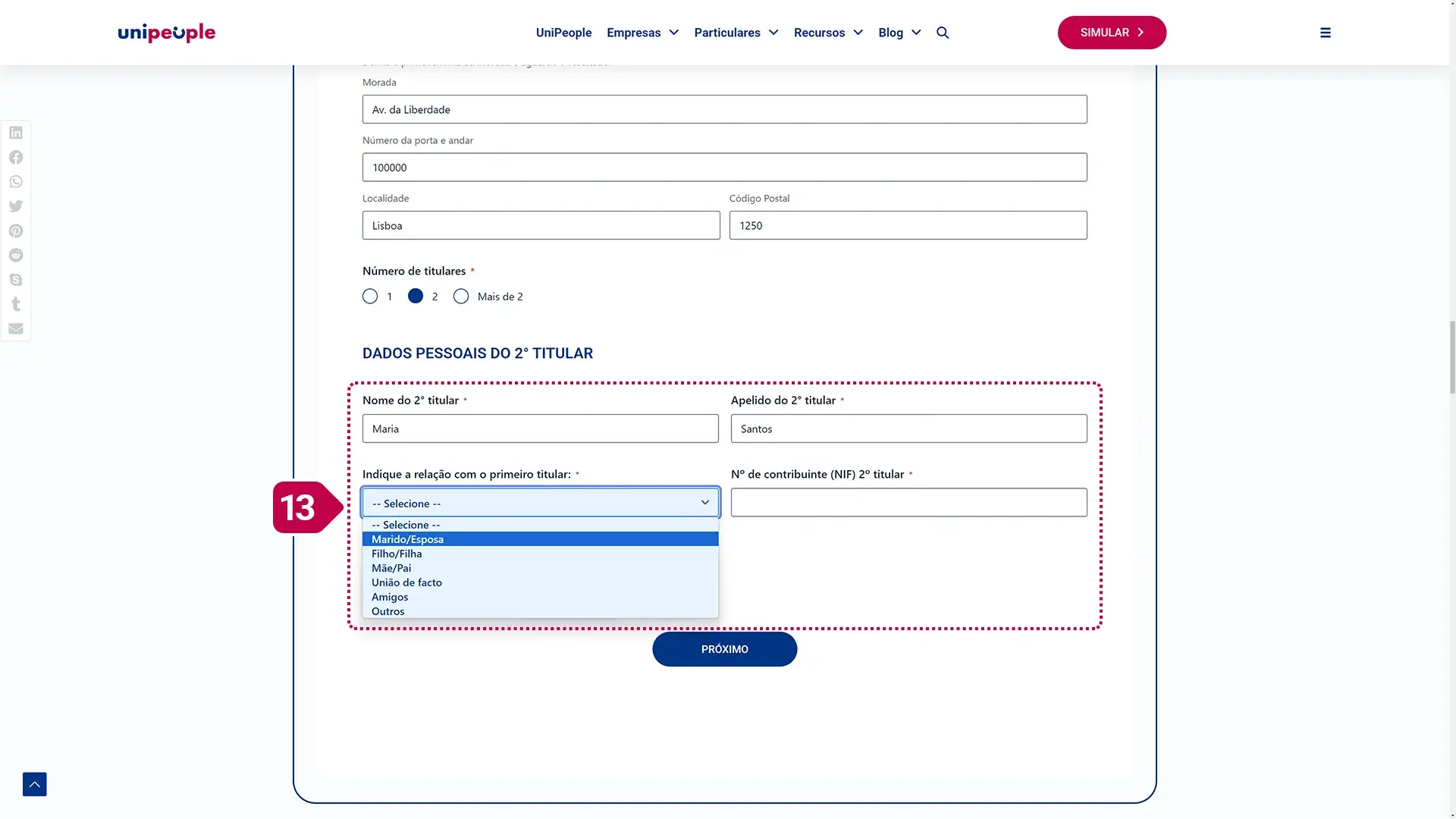
Task: Focus the NIF 2º titular input field
Action: pos(908,503)
